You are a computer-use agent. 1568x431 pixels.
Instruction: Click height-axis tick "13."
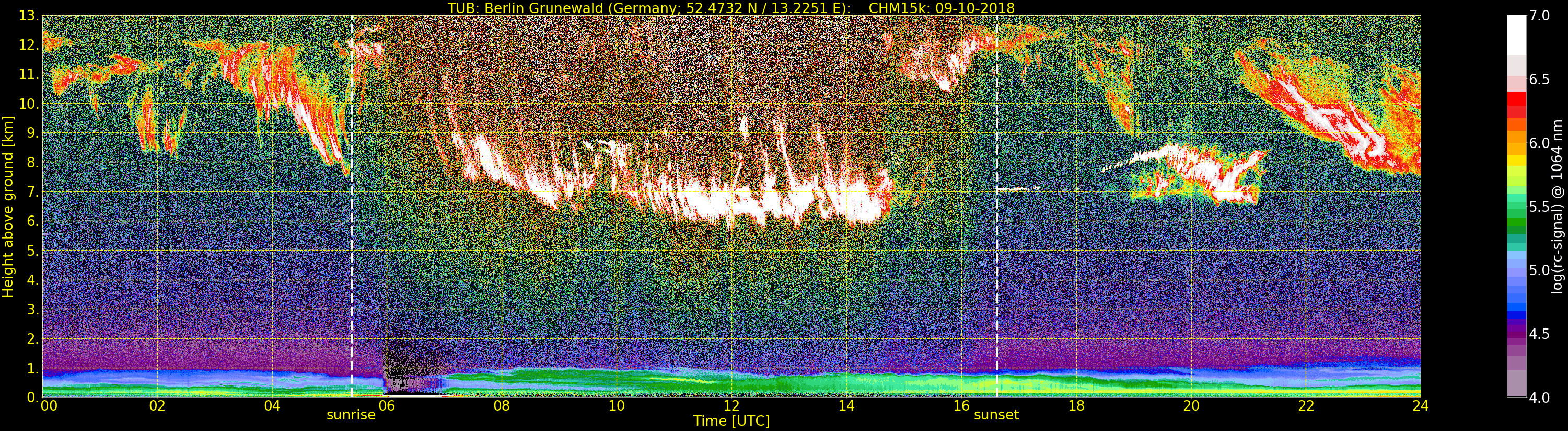tap(29, 16)
